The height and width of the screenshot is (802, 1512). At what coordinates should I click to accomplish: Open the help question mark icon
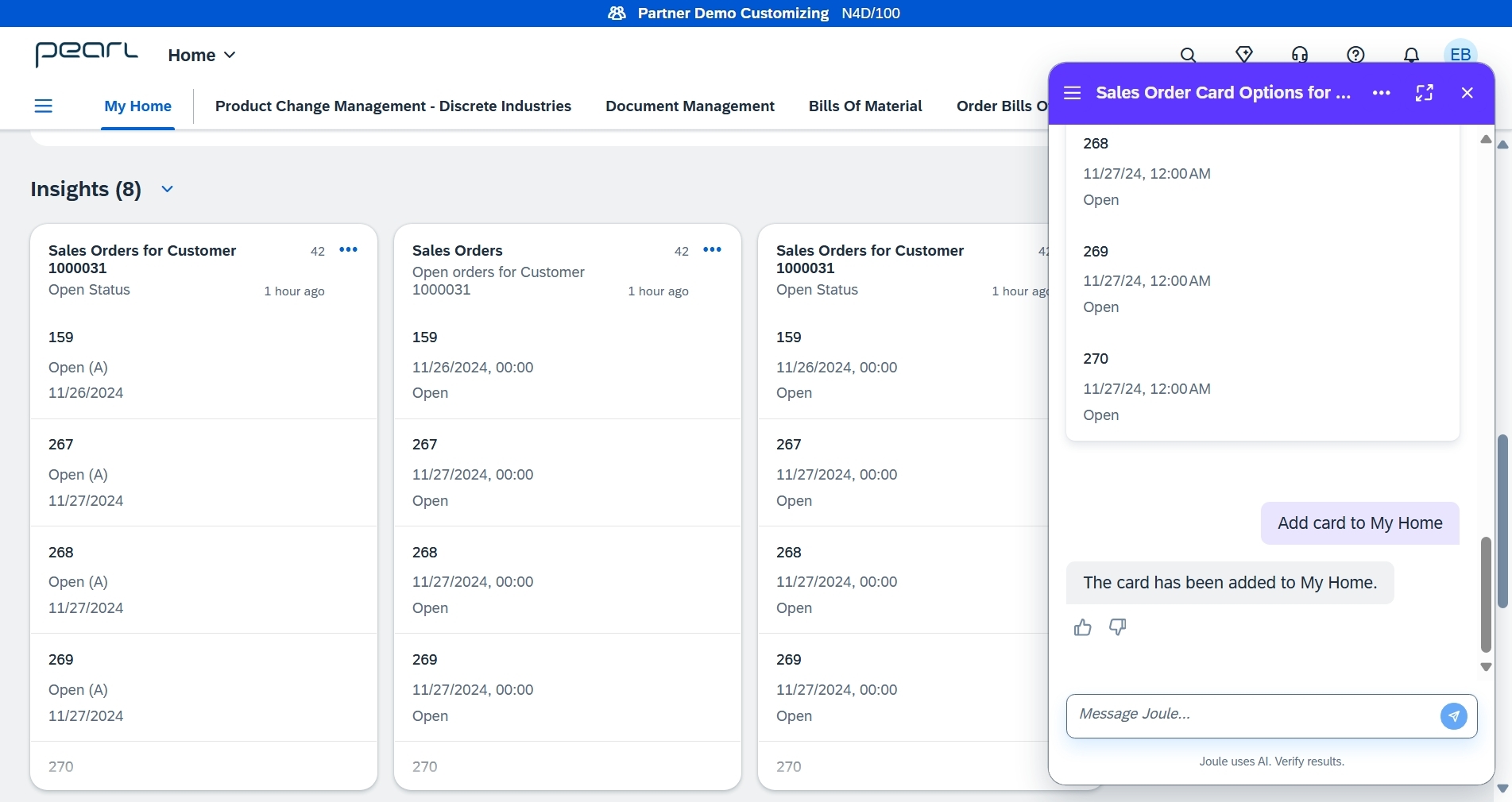click(1355, 55)
